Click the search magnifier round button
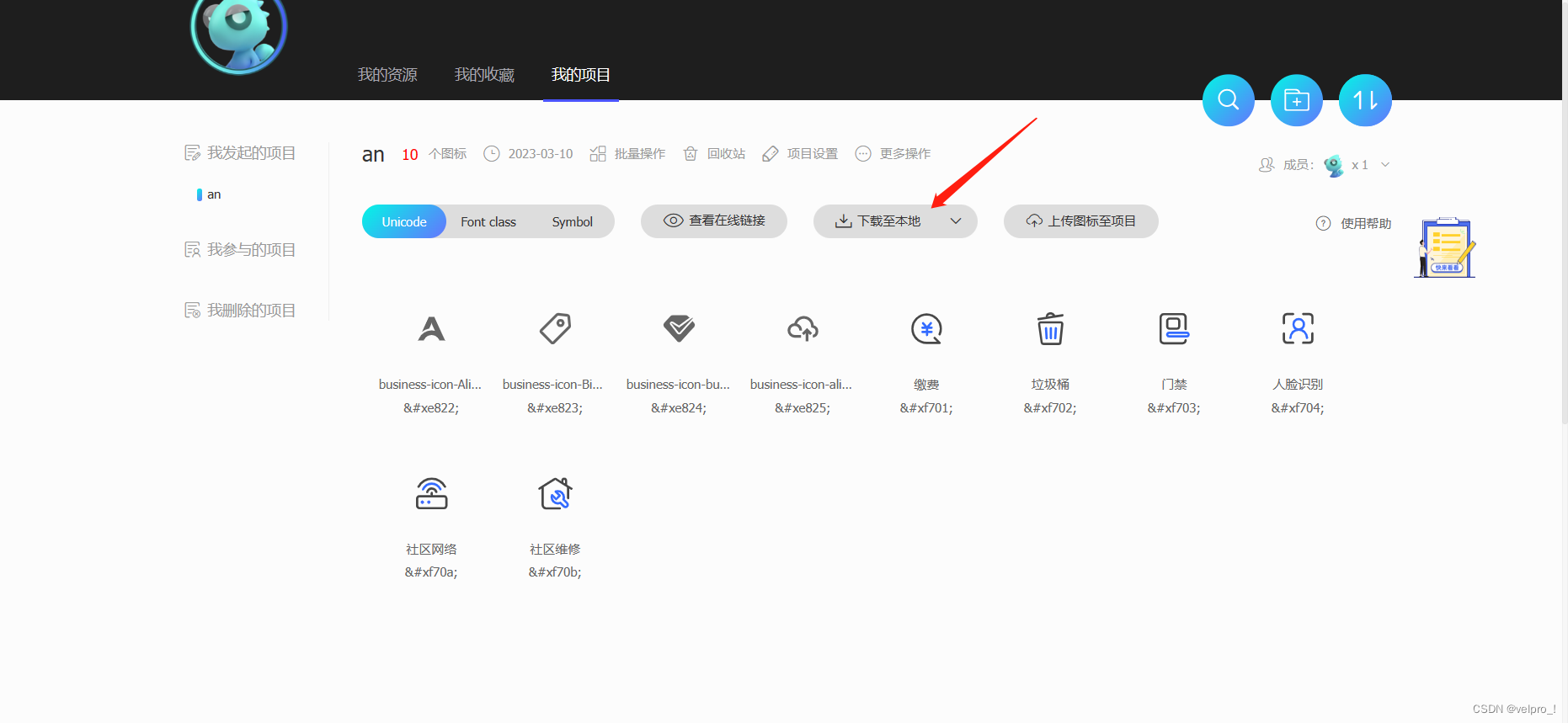Screen dimensions: 1568x723 coord(1229,100)
